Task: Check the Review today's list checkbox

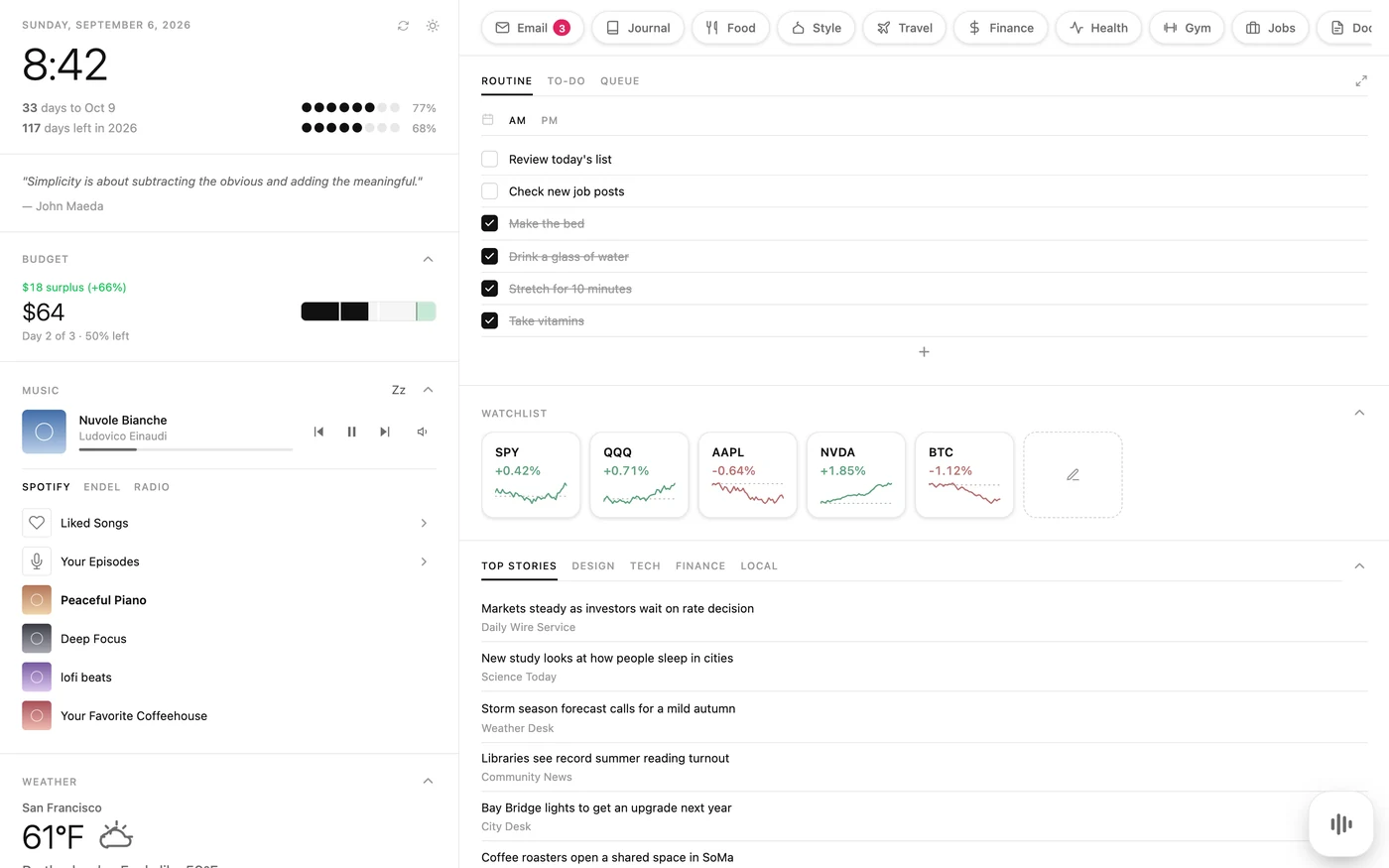Action: pyautogui.click(x=489, y=159)
